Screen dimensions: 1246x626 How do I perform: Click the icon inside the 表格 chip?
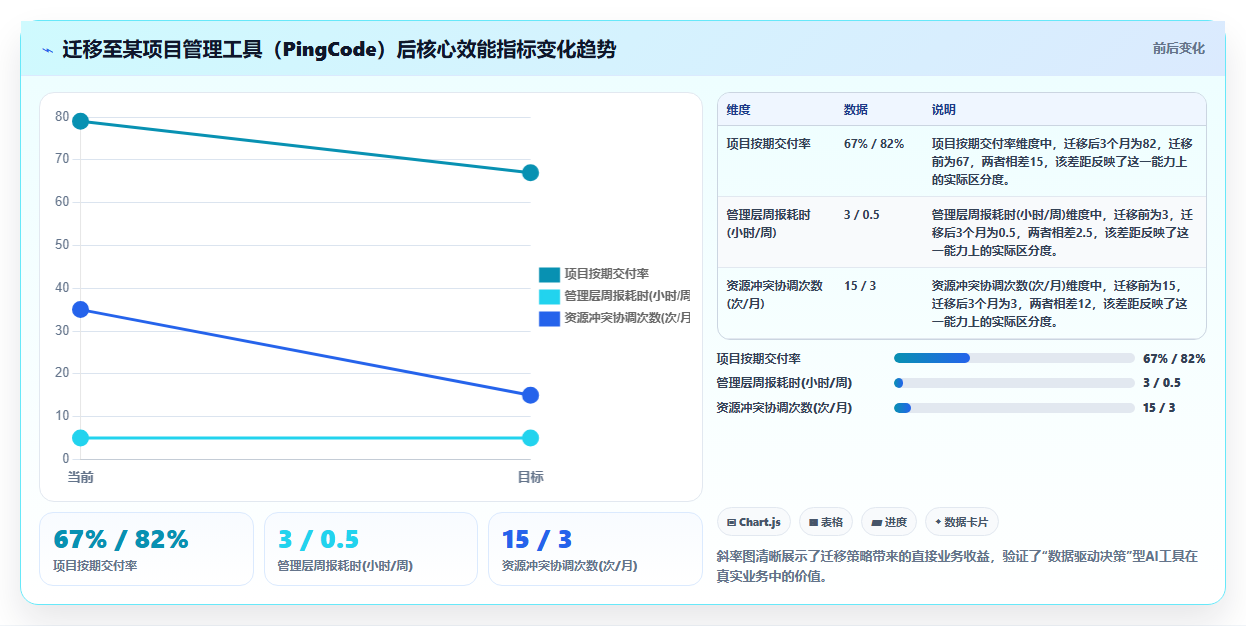click(x=814, y=522)
